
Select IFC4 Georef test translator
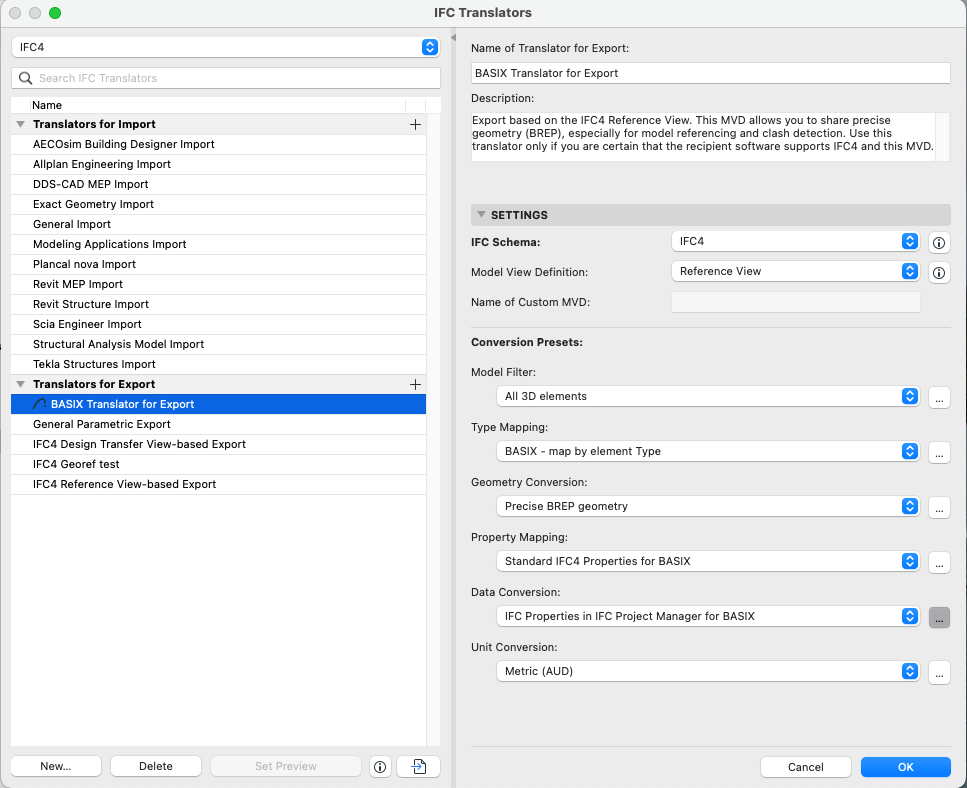click(218, 464)
